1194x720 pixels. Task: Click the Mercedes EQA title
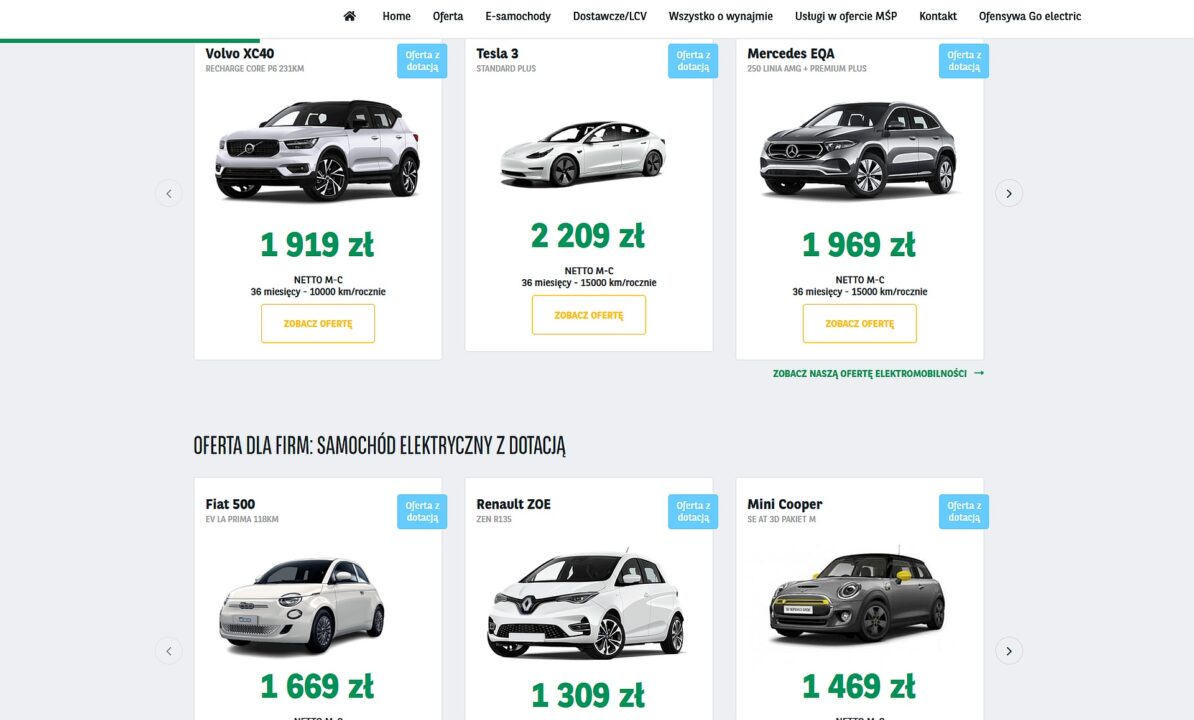[790, 53]
